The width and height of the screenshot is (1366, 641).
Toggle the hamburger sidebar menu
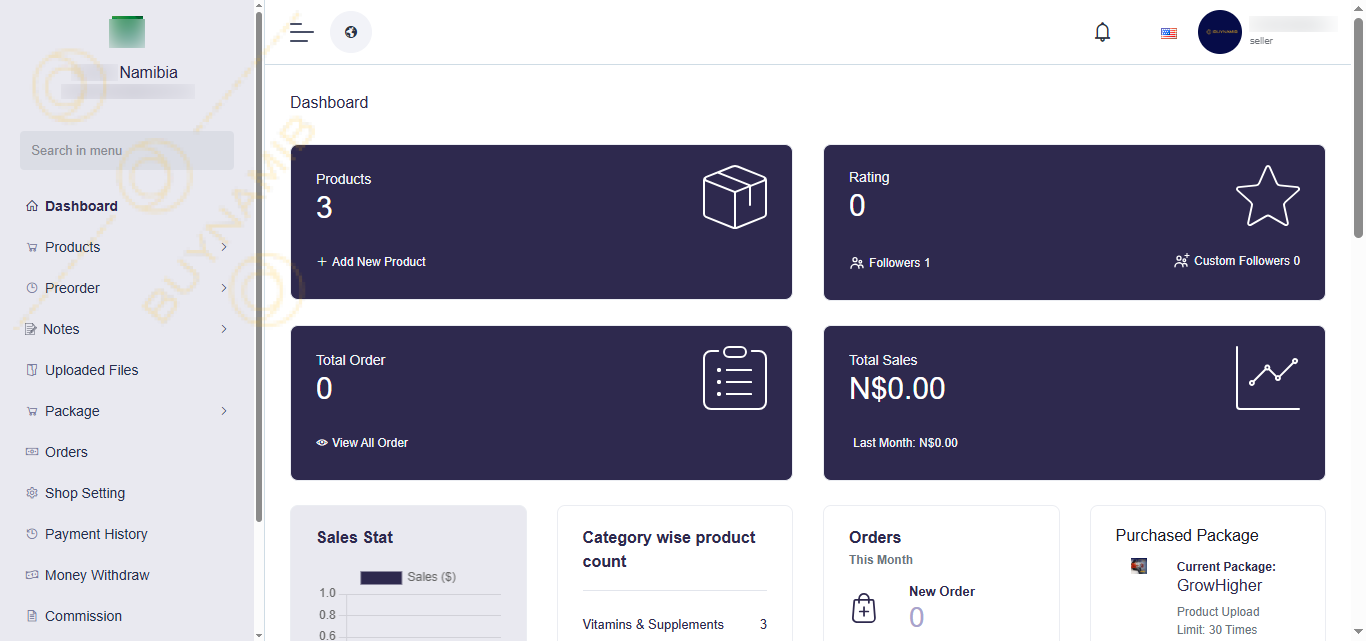point(302,32)
